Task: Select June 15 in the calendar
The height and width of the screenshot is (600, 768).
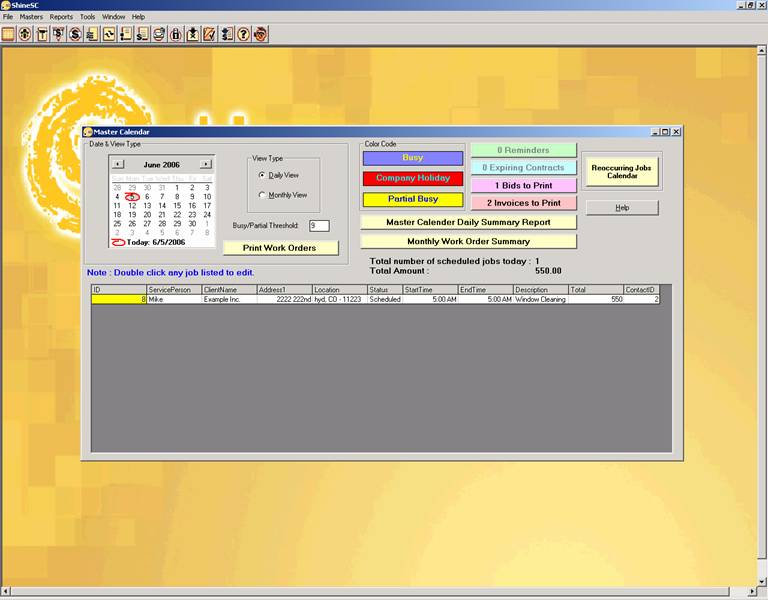Action: click(x=177, y=206)
